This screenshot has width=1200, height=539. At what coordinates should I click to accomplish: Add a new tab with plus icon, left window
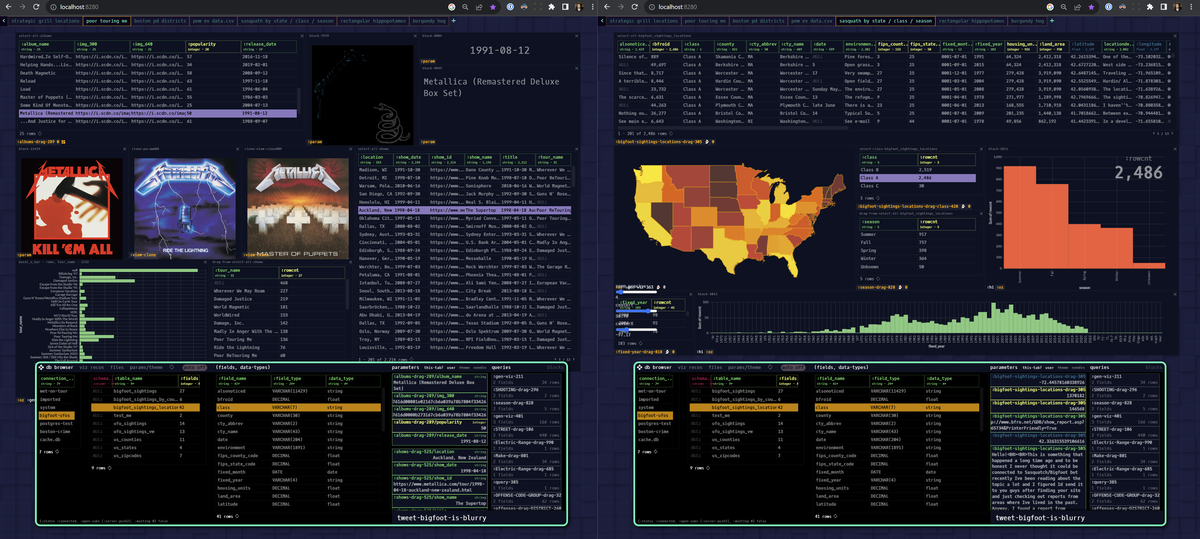453,20
